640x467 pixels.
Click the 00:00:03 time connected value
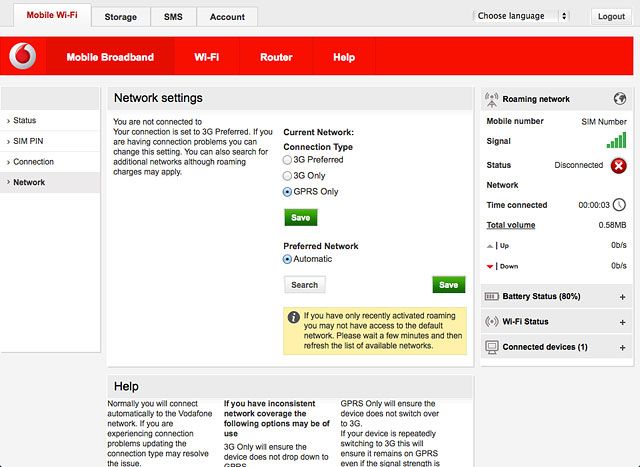pyautogui.click(x=594, y=205)
